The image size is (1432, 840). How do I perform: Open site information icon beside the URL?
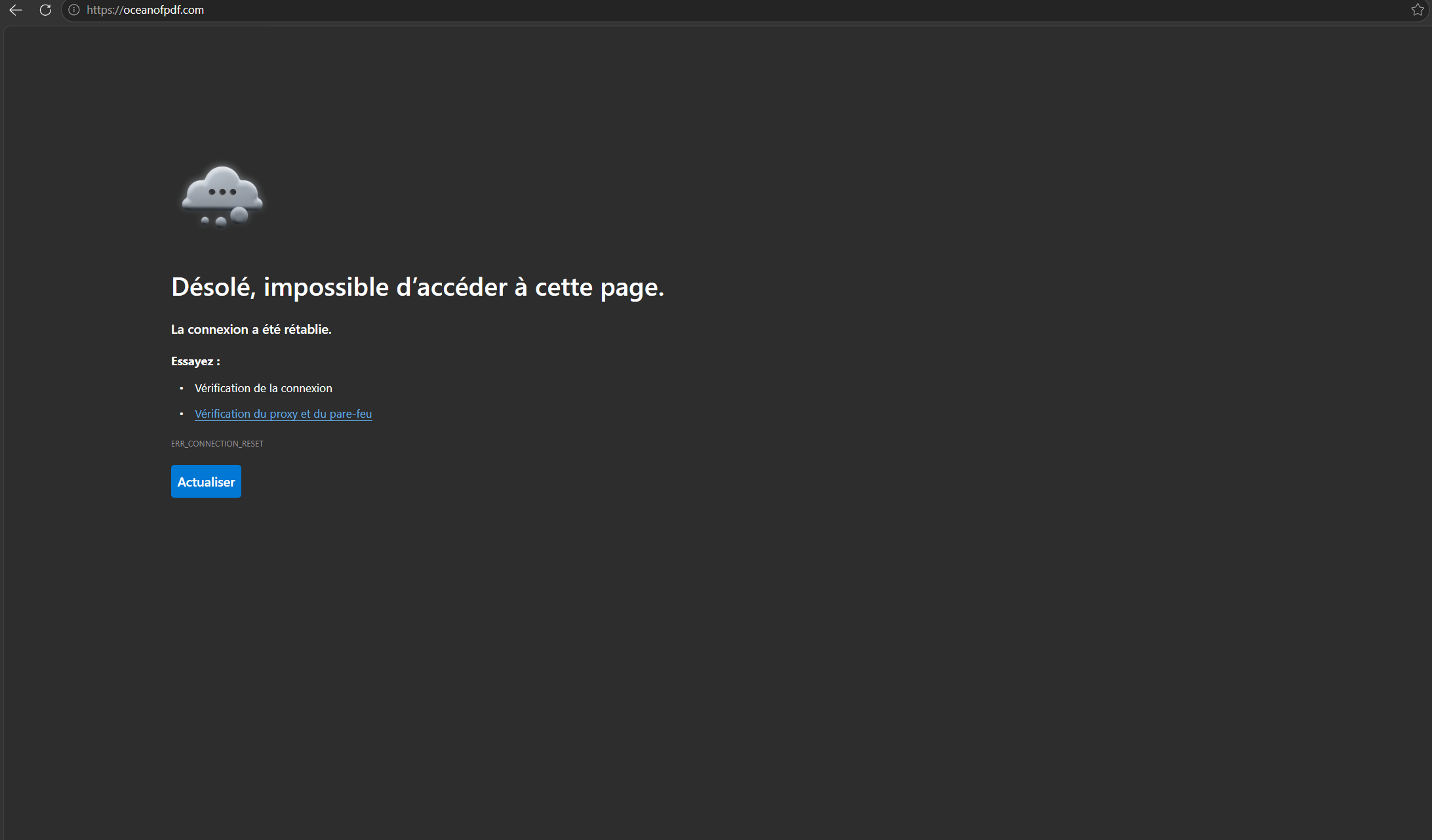point(74,10)
